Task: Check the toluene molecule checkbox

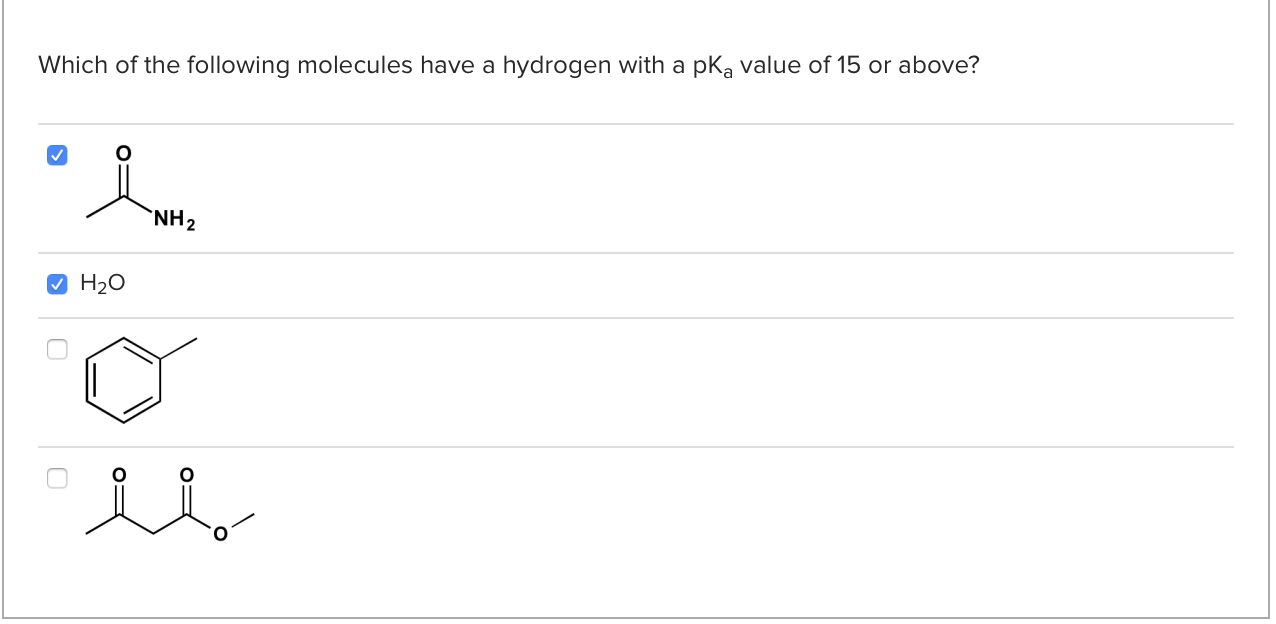Action: 57,348
